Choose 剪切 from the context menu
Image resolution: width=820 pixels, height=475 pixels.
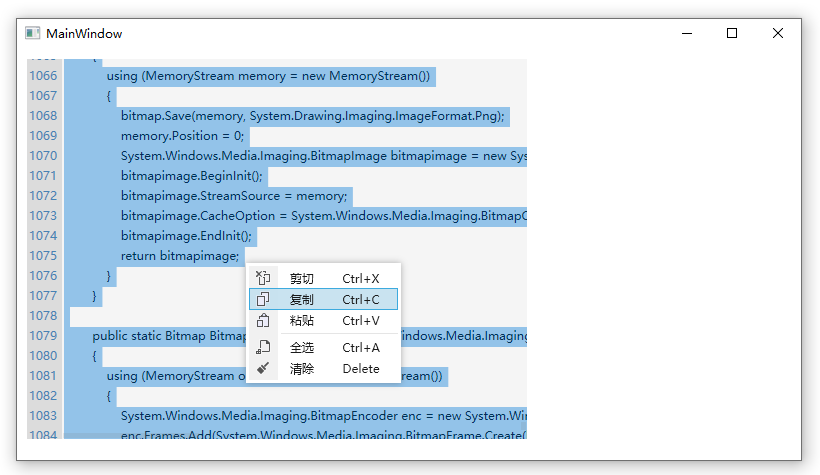click(x=323, y=278)
